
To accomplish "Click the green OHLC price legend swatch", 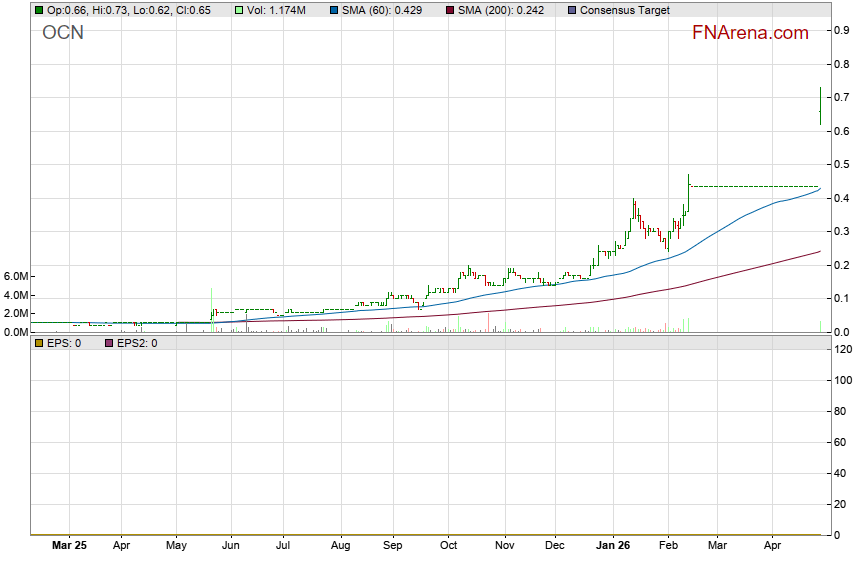I will (x=39, y=10).
